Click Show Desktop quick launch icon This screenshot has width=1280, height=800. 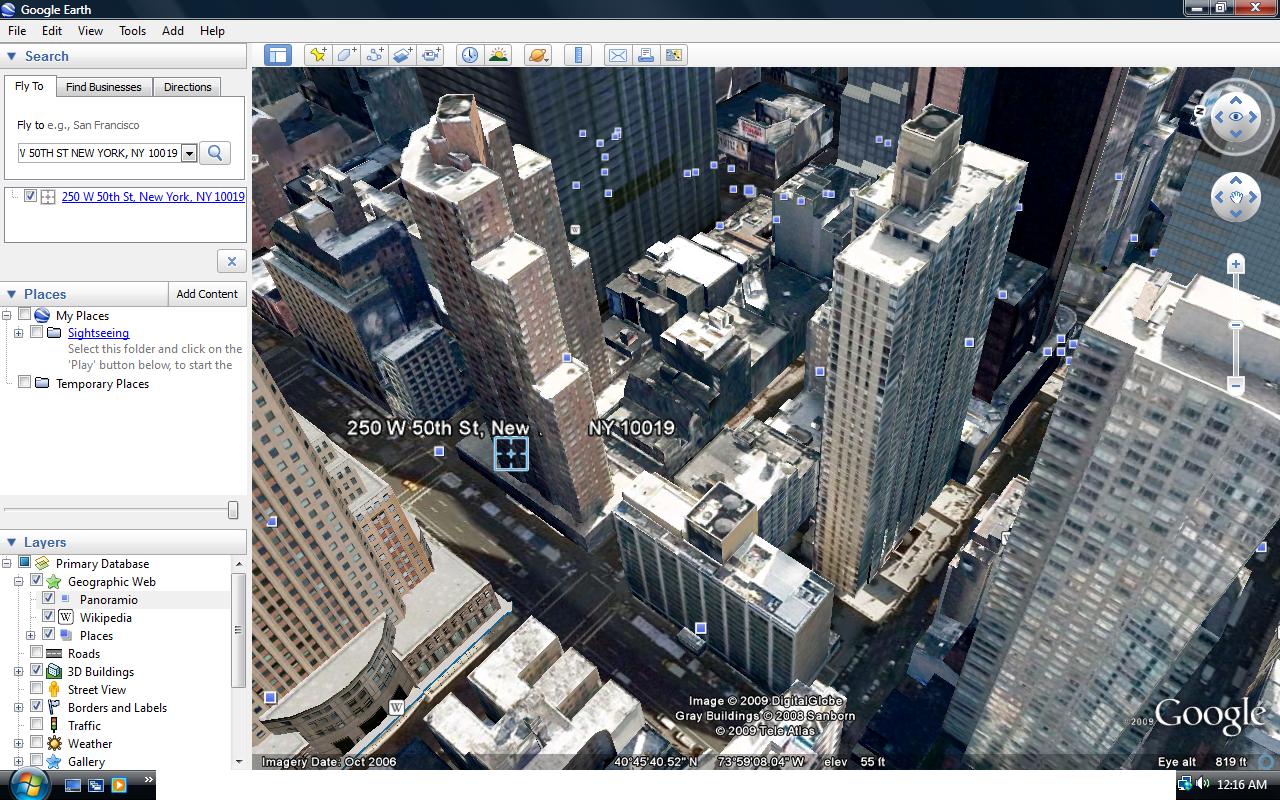[x=73, y=785]
